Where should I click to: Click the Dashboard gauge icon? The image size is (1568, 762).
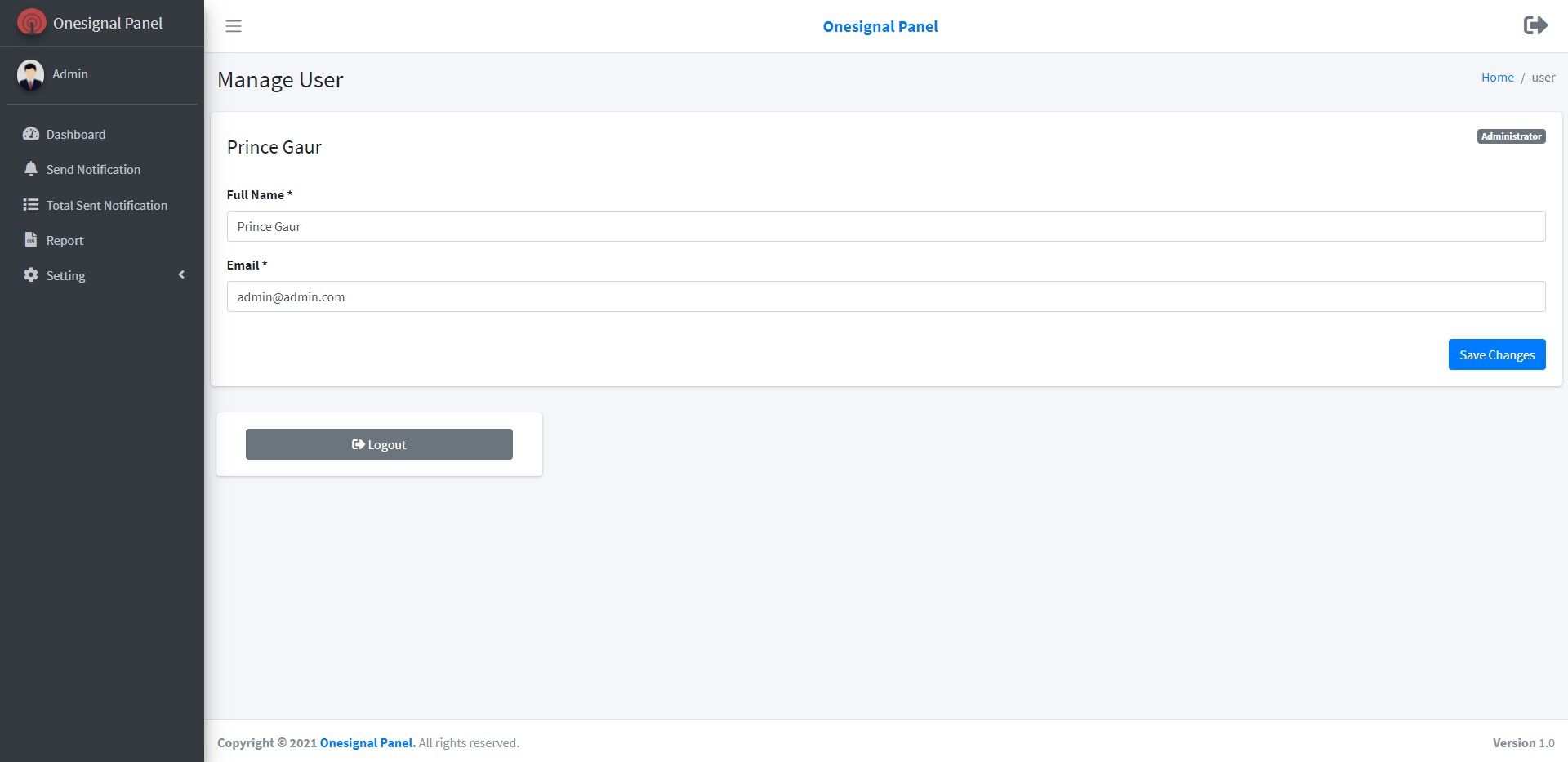tap(31, 134)
